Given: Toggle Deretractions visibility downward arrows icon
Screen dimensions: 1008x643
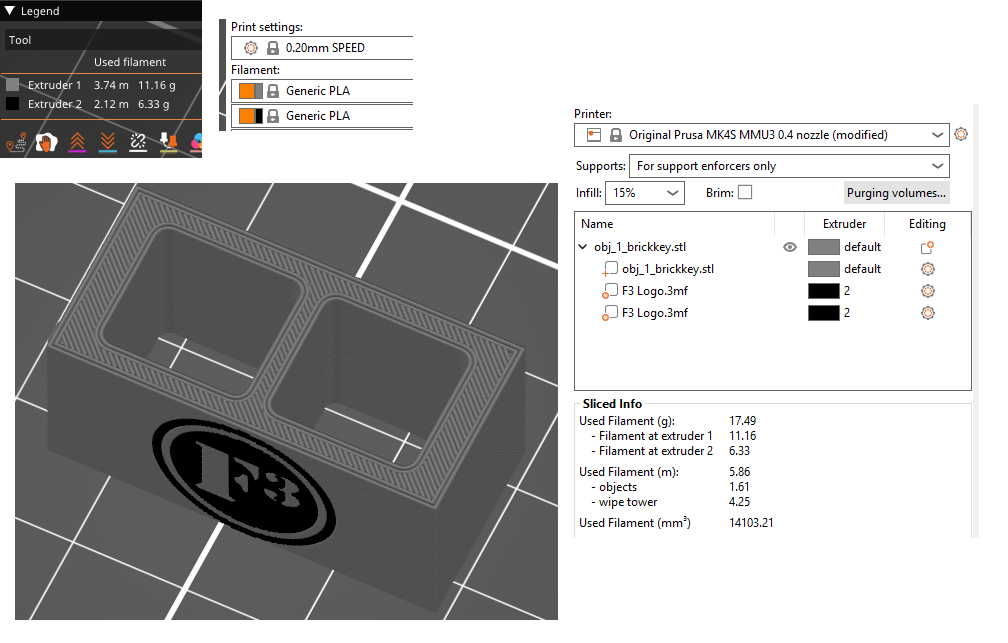Looking at the screenshot, I should tap(108, 142).
